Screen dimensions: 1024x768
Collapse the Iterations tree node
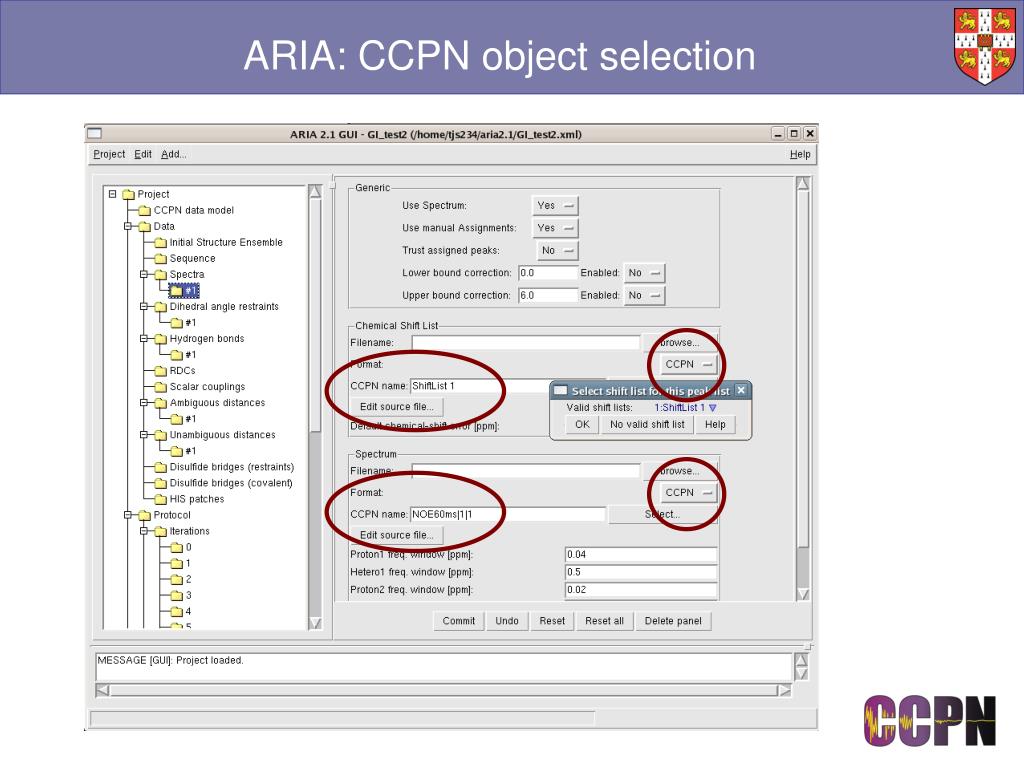[x=144, y=531]
